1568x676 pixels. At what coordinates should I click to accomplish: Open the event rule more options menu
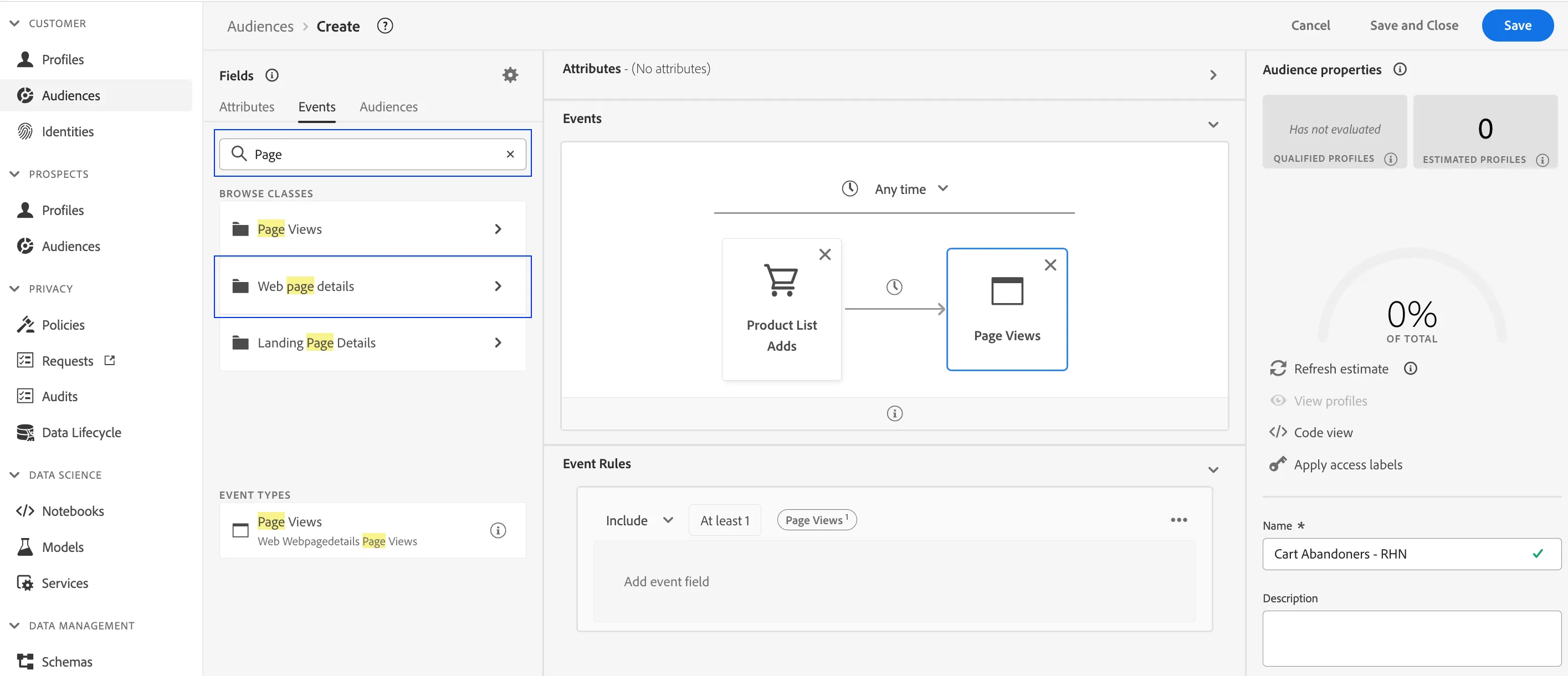pos(1178,520)
